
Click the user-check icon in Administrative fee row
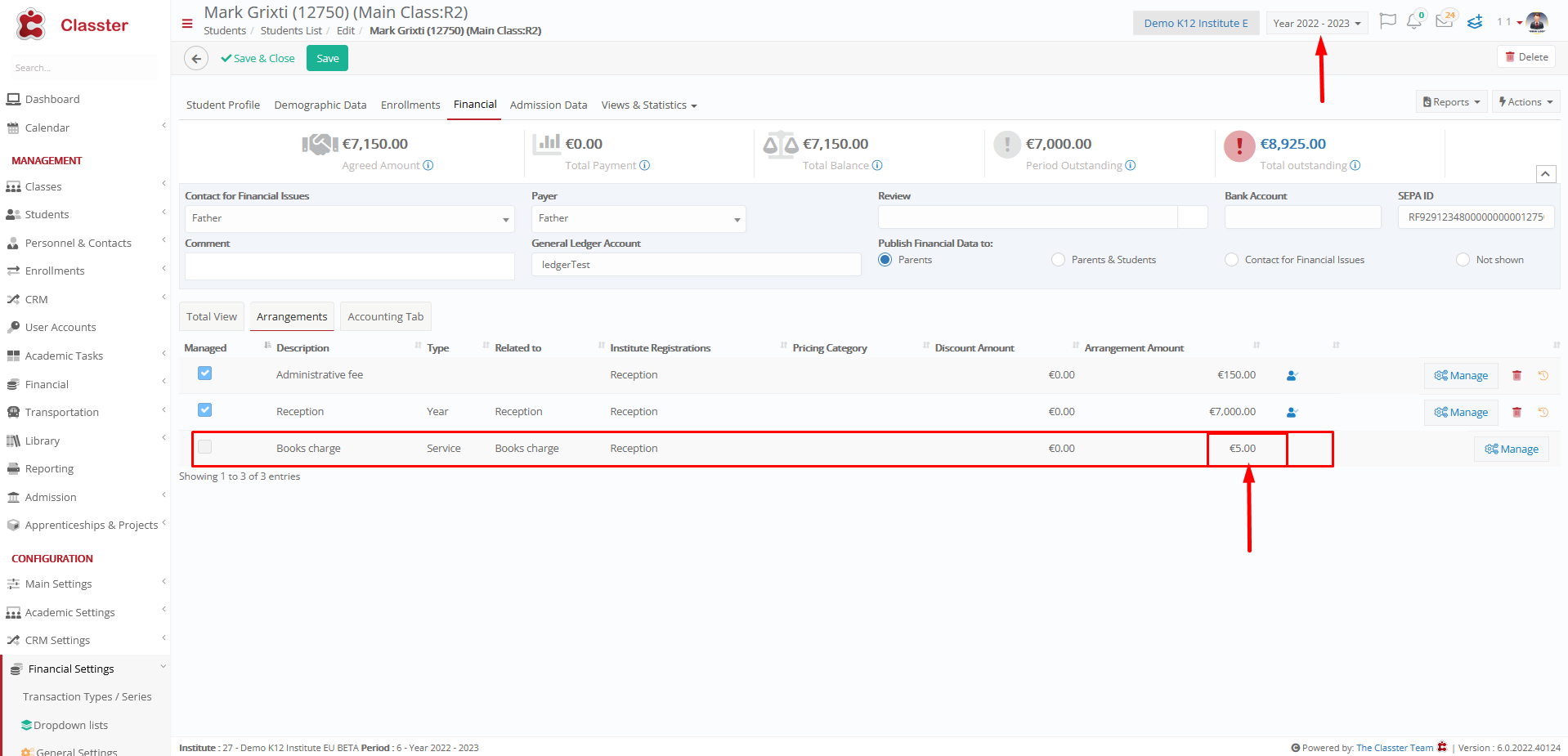coord(1292,376)
